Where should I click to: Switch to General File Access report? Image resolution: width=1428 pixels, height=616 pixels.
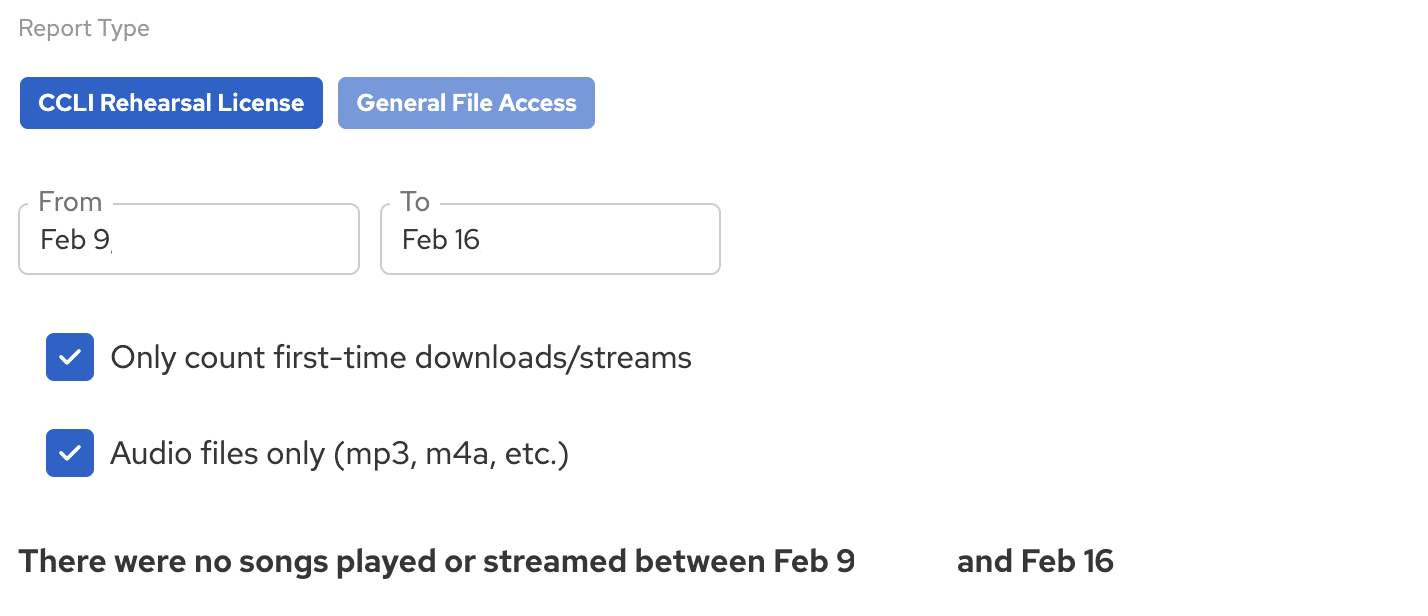coord(466,103)
